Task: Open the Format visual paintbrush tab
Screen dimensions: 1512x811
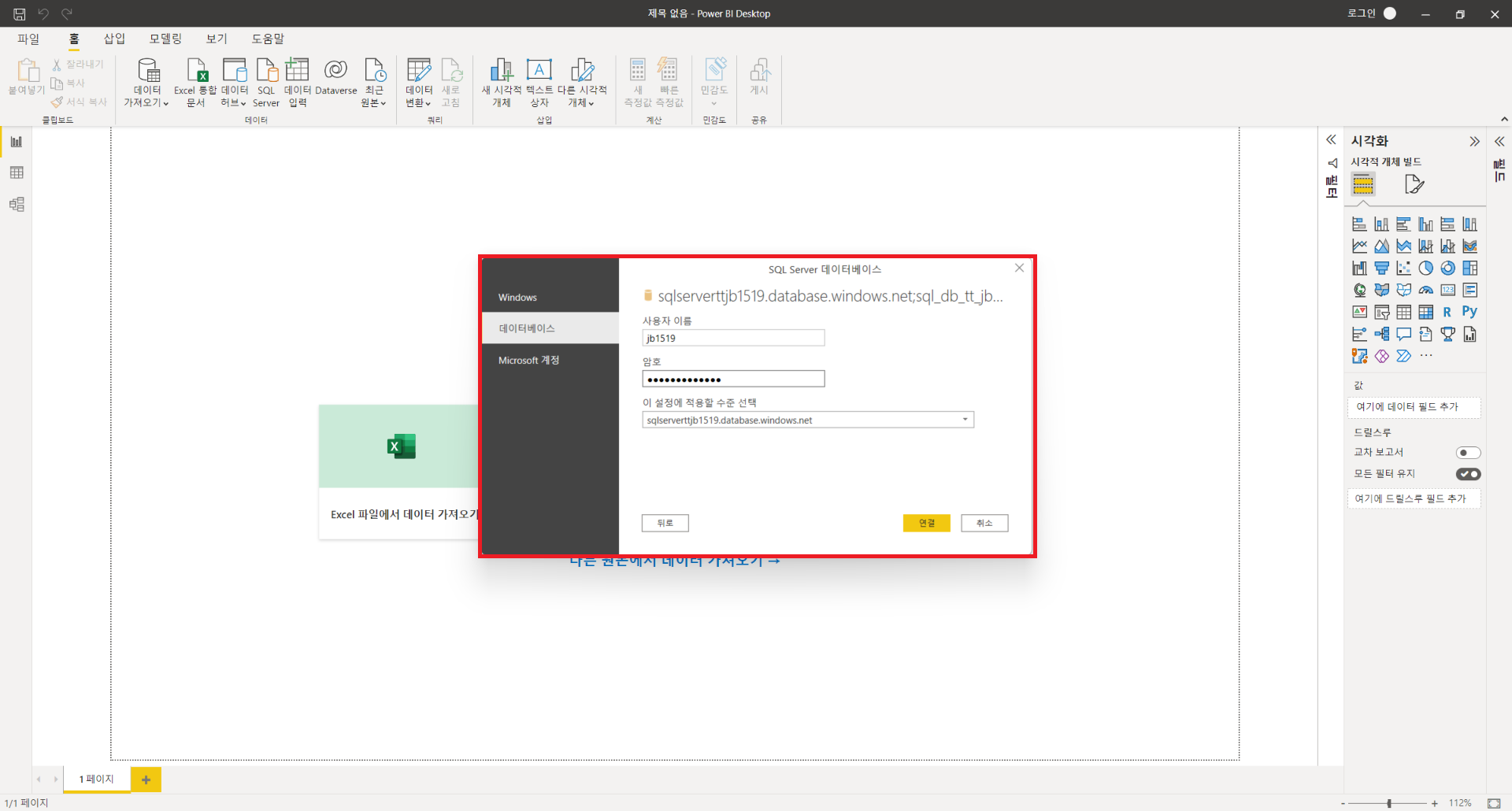Action: [x=1414, y=184]
